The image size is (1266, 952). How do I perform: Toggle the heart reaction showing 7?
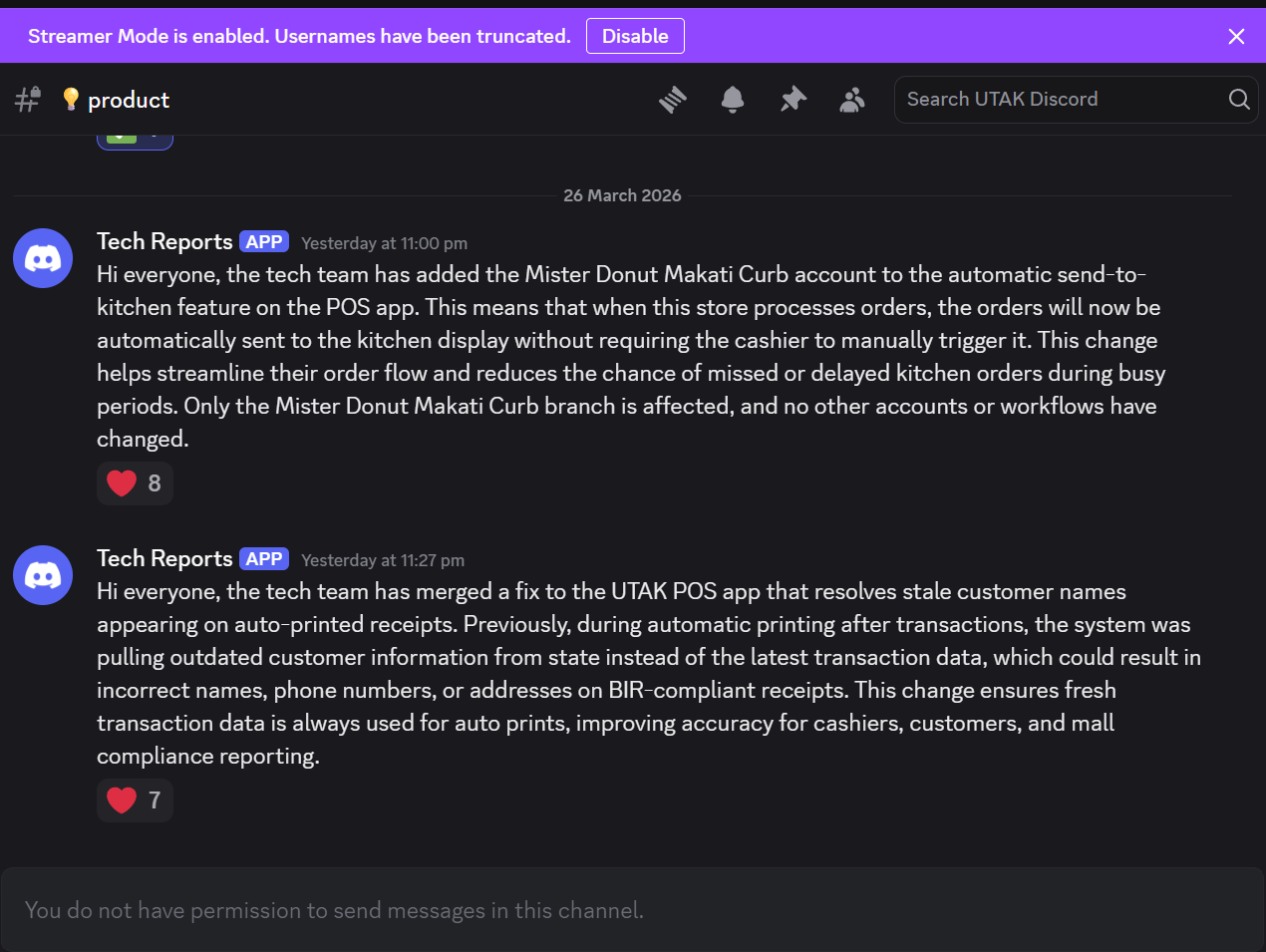[134, 799]
